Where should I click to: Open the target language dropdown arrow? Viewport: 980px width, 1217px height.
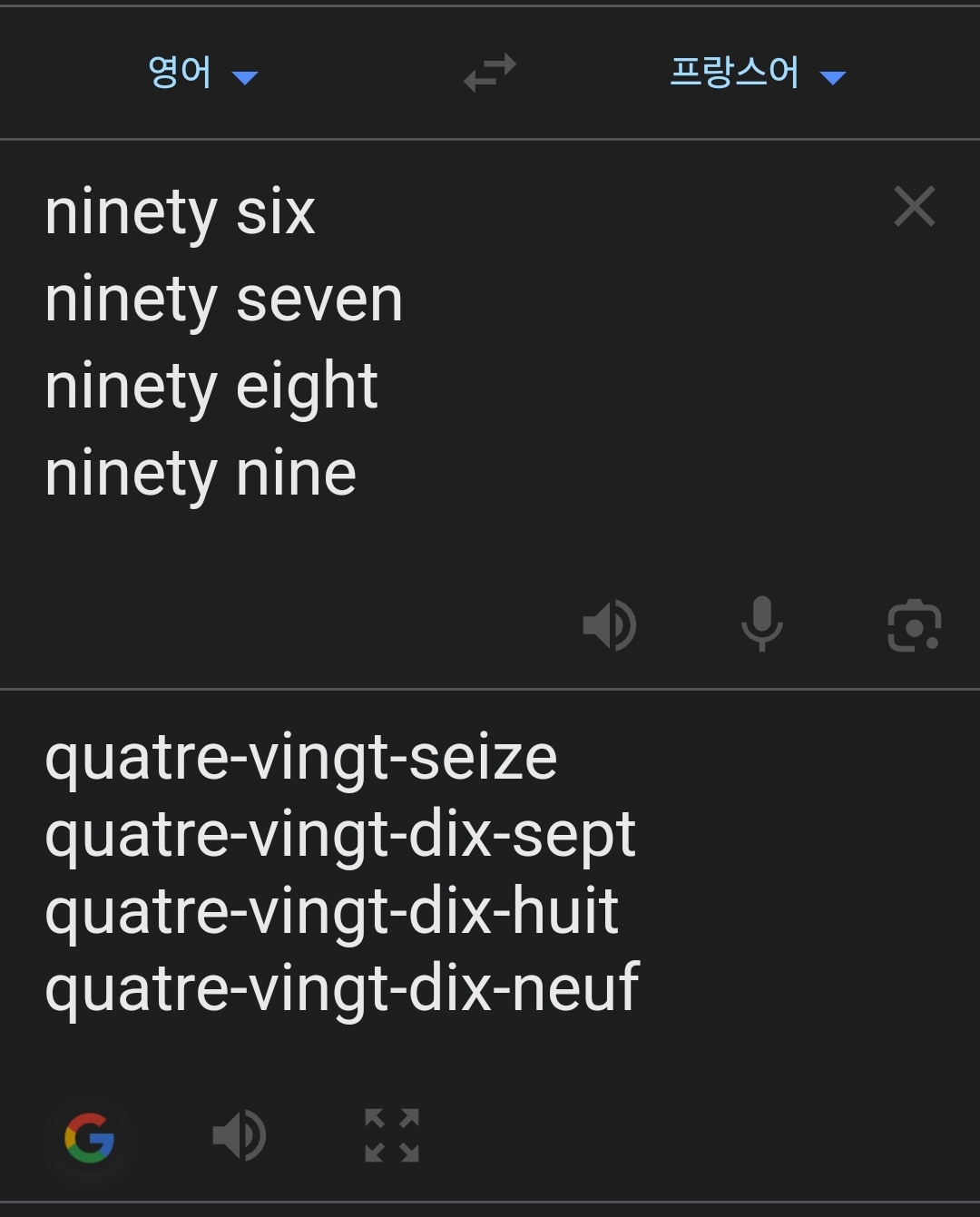click(x=832, y=78)
